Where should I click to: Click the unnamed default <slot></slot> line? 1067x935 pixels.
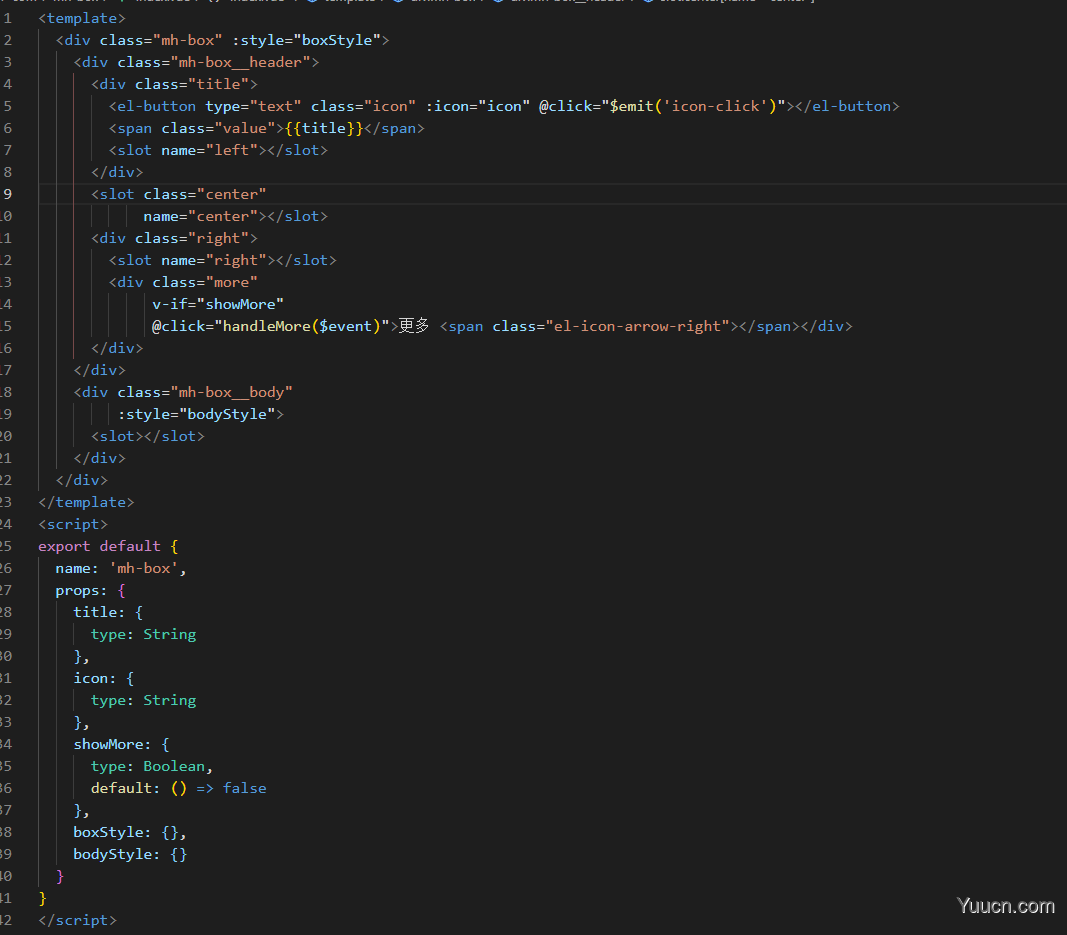(x=148, y=436)
